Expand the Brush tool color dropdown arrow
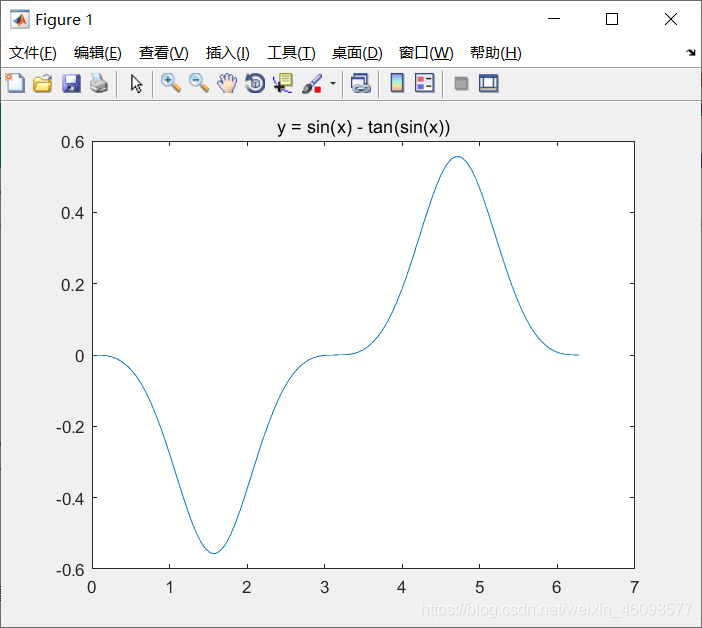 (x=332, y=84)
